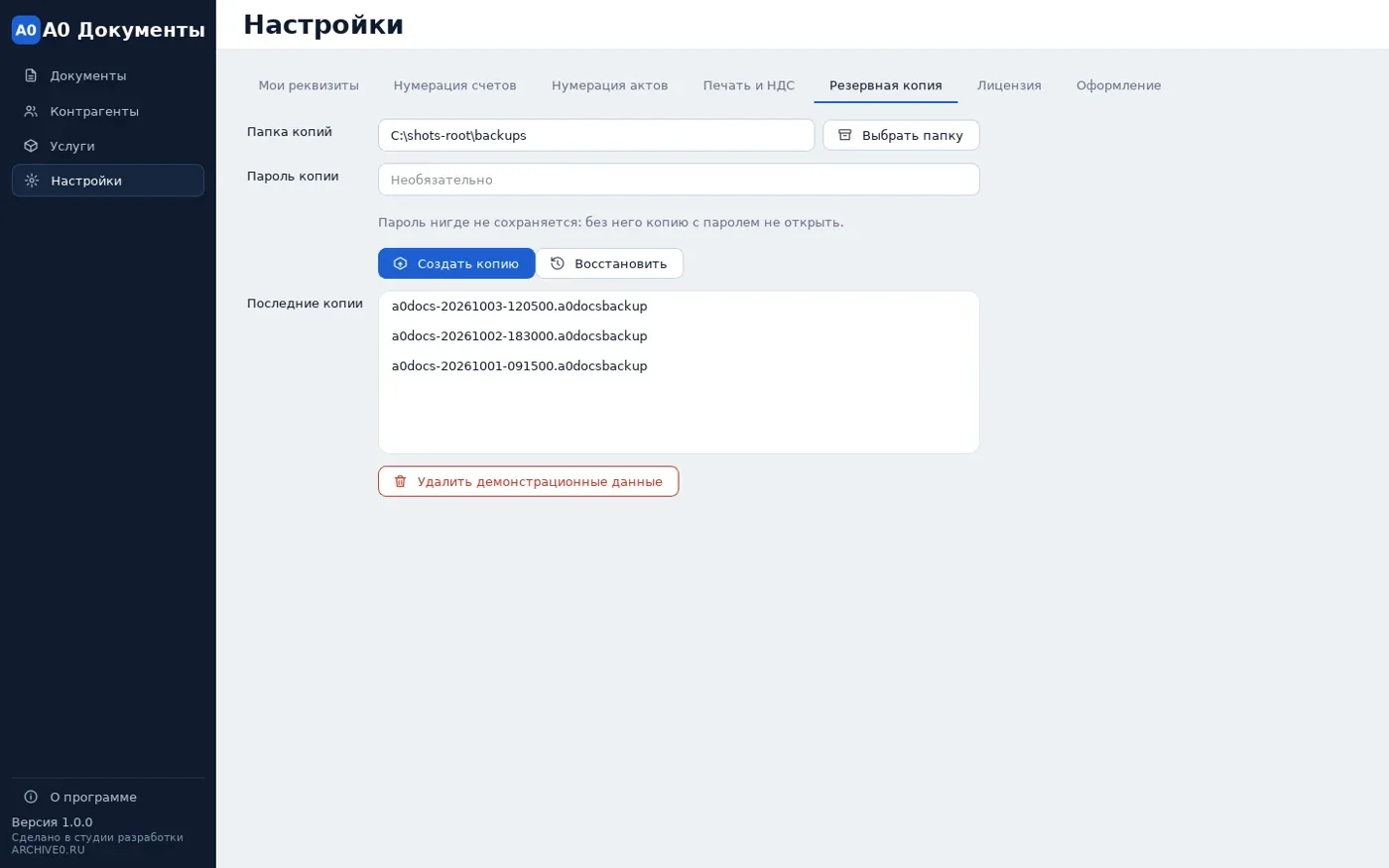Select backup a0docs-20261002-183000.a0docsbackup
This screenshot has width=1389, height=868.
coord(679,336)
